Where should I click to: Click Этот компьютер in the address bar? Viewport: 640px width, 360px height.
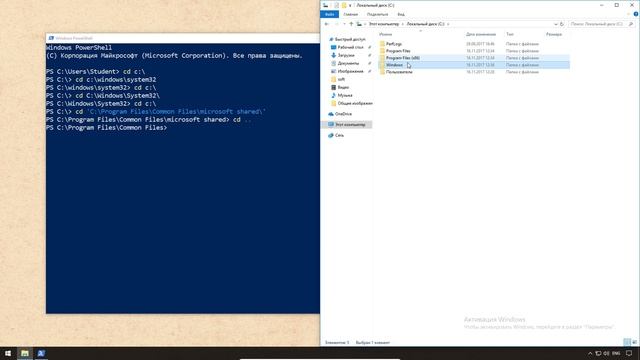[x=384, y=24]
